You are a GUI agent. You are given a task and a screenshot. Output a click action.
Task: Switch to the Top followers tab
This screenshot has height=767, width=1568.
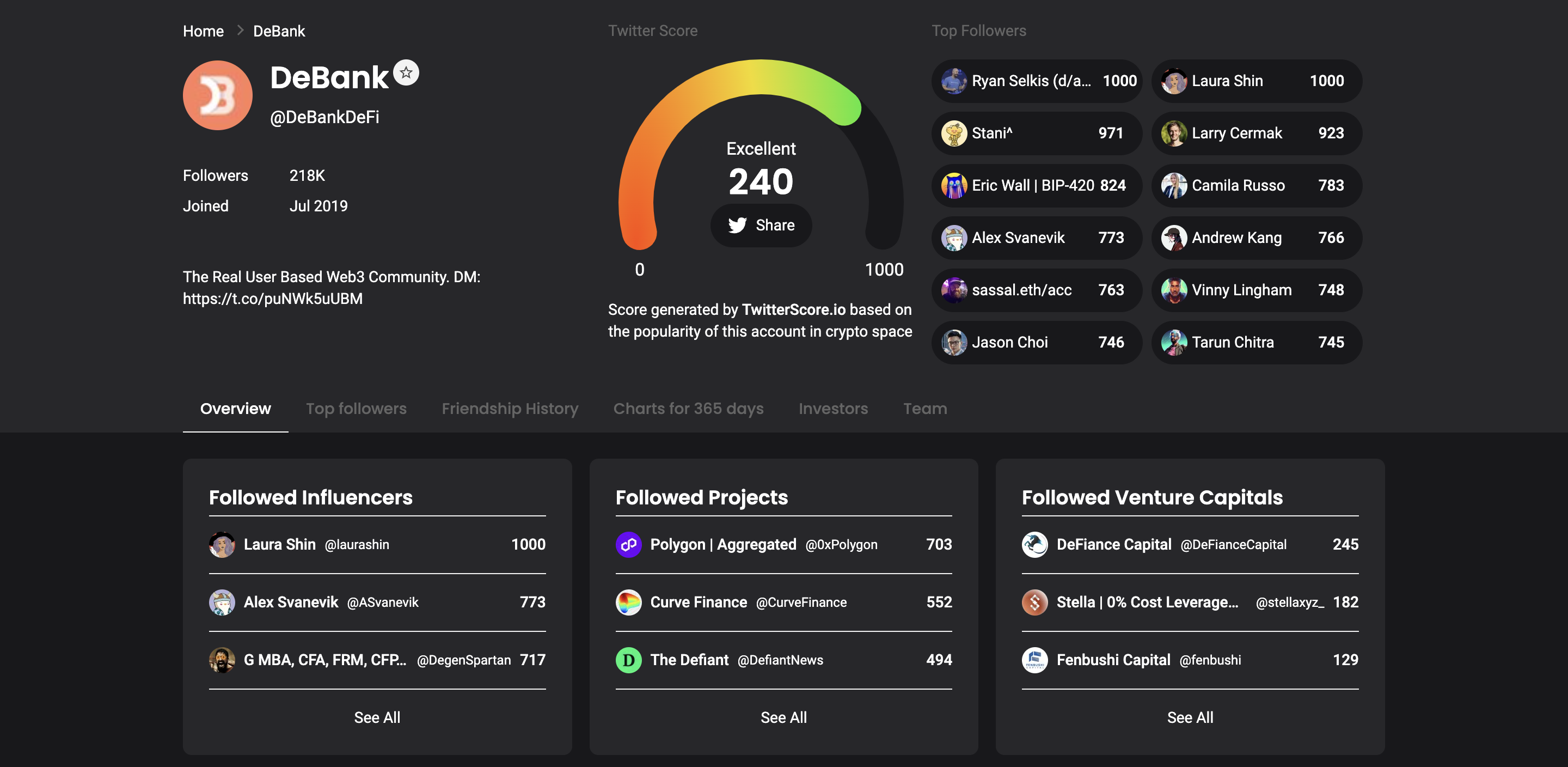point(356,409)
